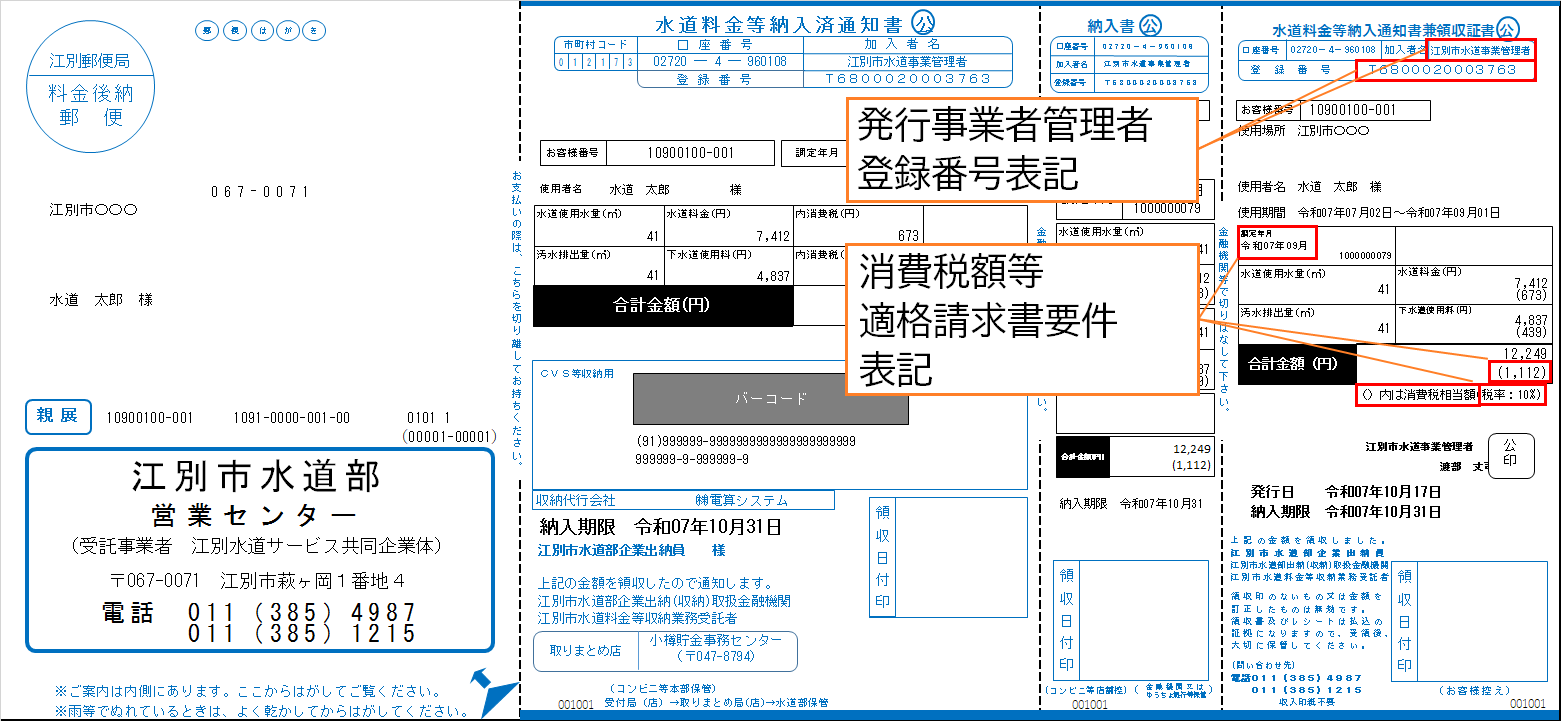Click the 郵便はがき character badges at top left
Screen dimensions: 1561x721
[260, 31]
